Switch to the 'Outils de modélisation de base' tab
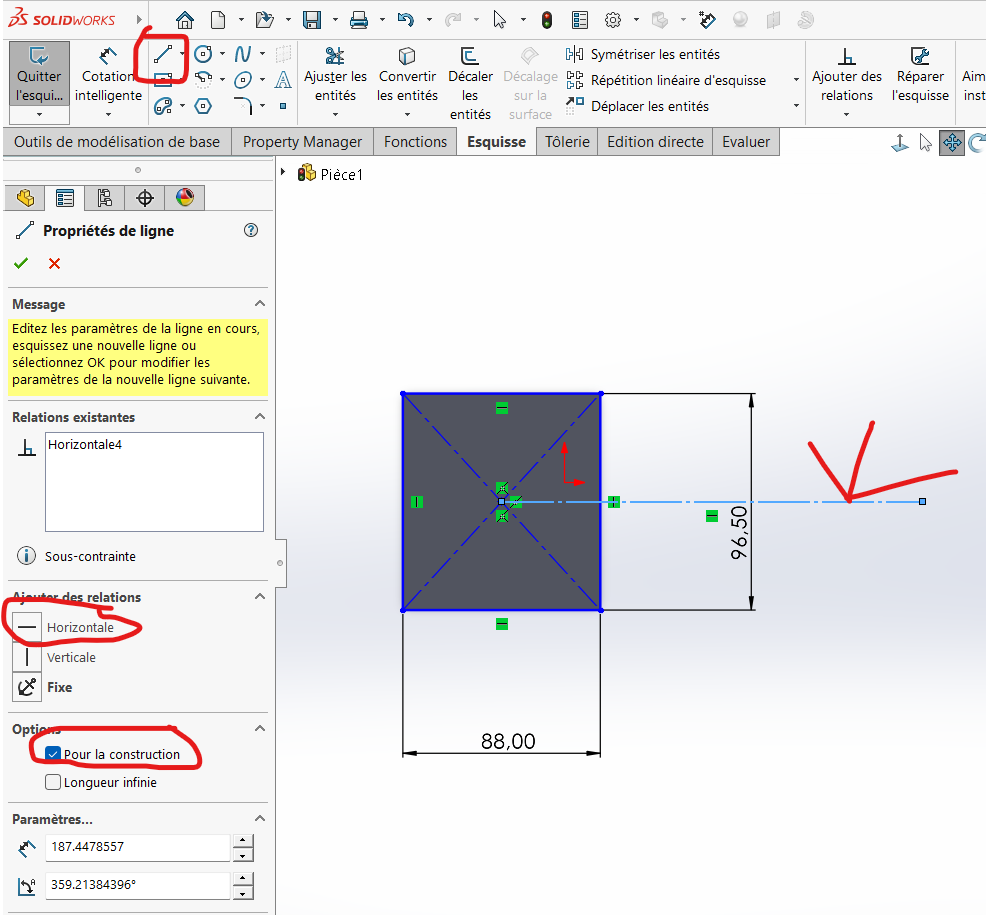This screenshot has width=986, height=915. click(117, 142)
